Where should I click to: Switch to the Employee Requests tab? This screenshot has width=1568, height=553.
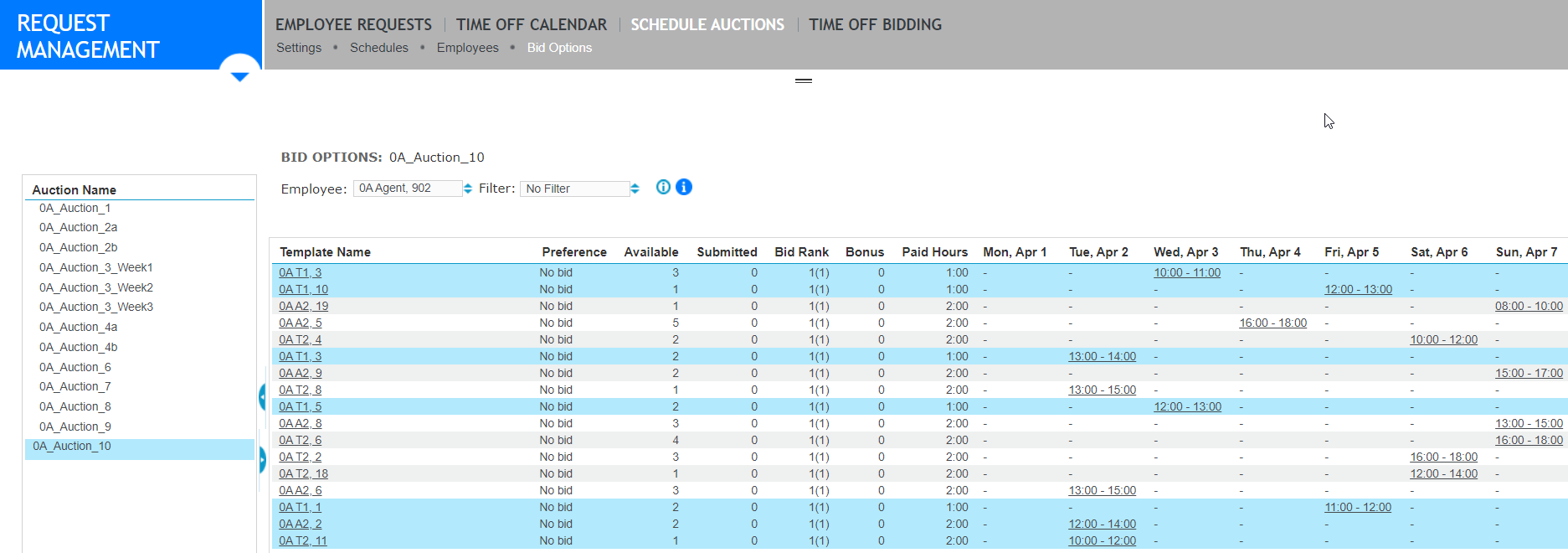353,25
